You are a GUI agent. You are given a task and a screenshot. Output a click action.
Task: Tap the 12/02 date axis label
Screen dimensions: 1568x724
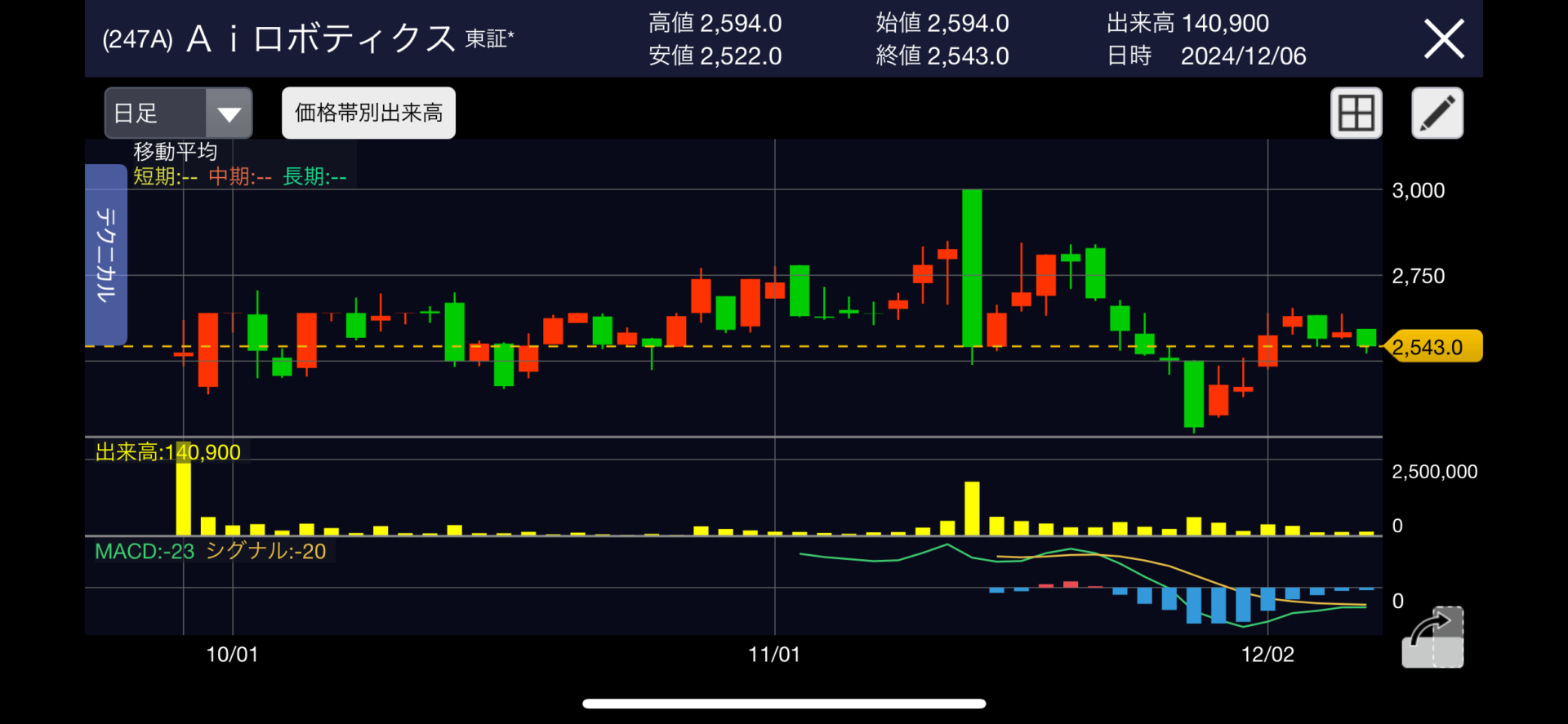pyautogui.click(x=1267, y=655)
